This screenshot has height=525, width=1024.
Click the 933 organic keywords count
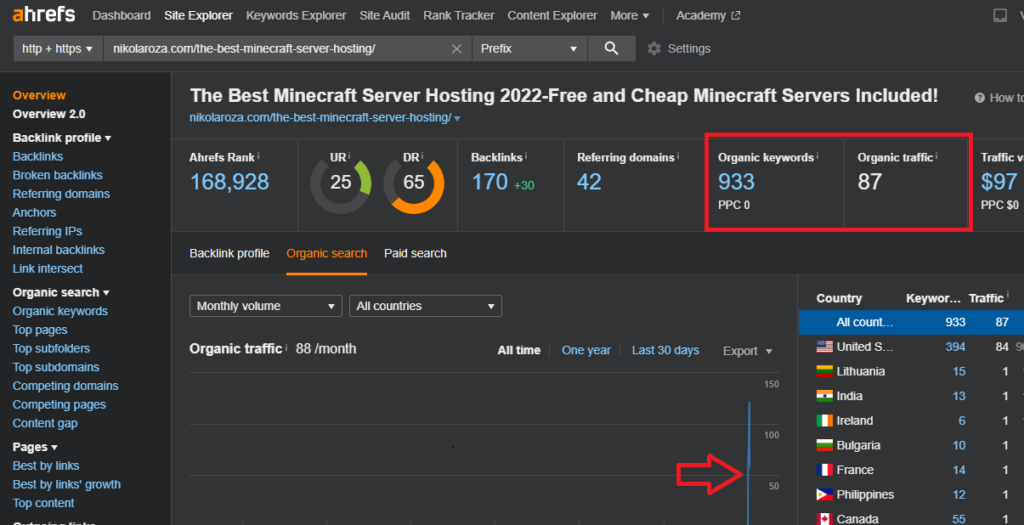(737, 182)
